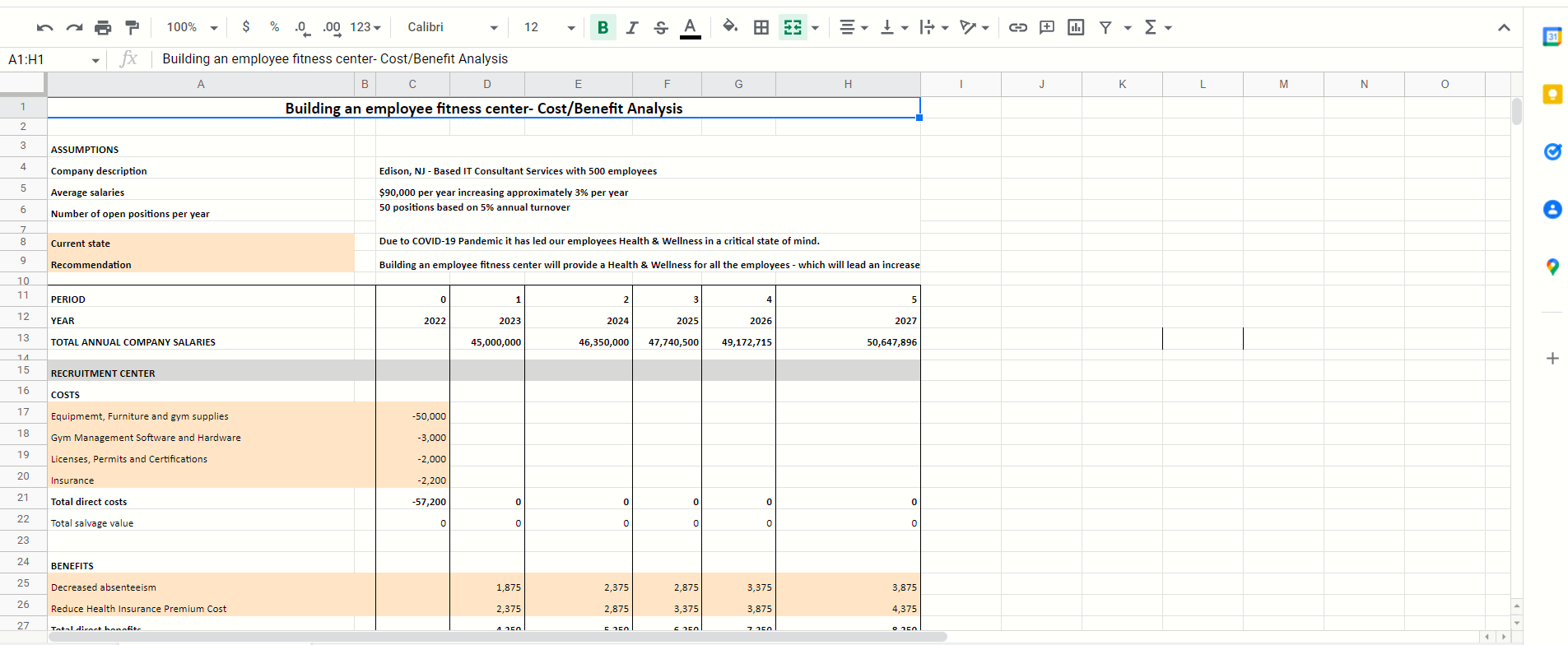Open the font size dropdown

click(549, 27)
